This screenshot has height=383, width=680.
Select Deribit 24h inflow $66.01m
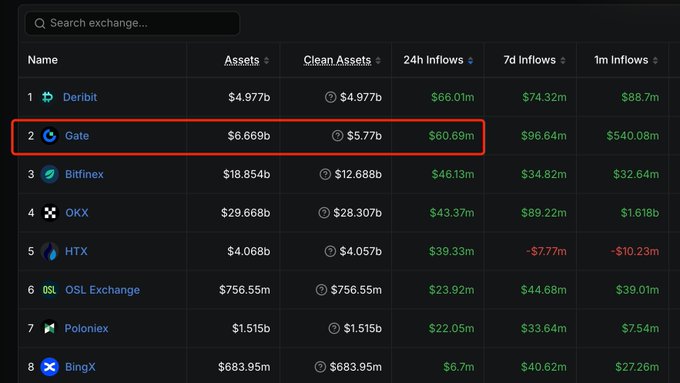click(x=452, y=97)
